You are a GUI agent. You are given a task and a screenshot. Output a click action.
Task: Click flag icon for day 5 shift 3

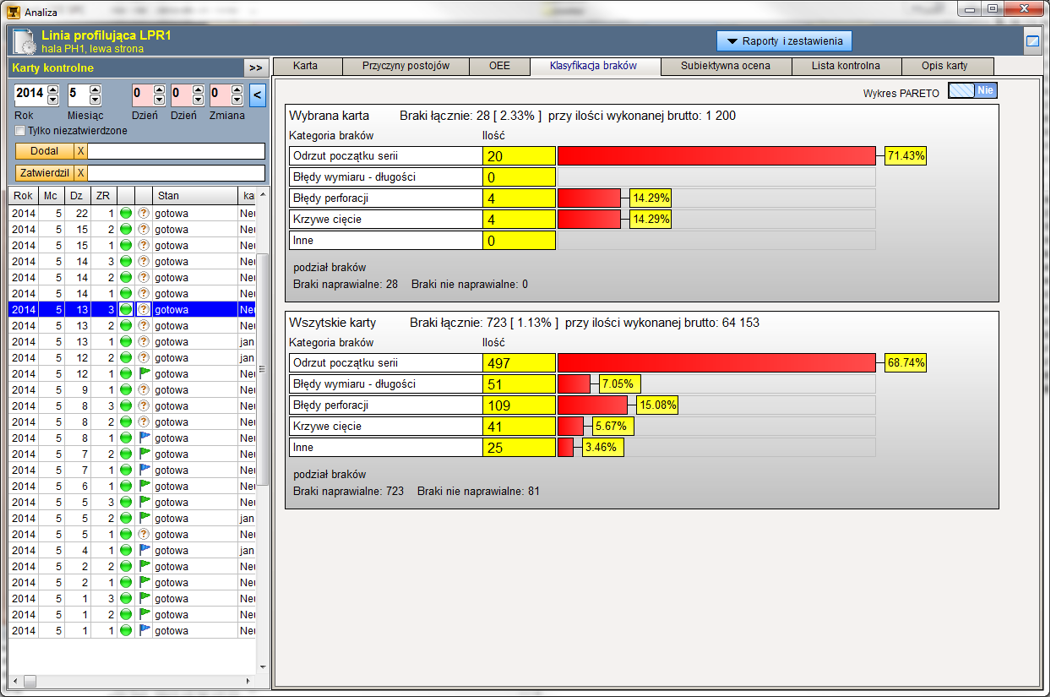143,502
